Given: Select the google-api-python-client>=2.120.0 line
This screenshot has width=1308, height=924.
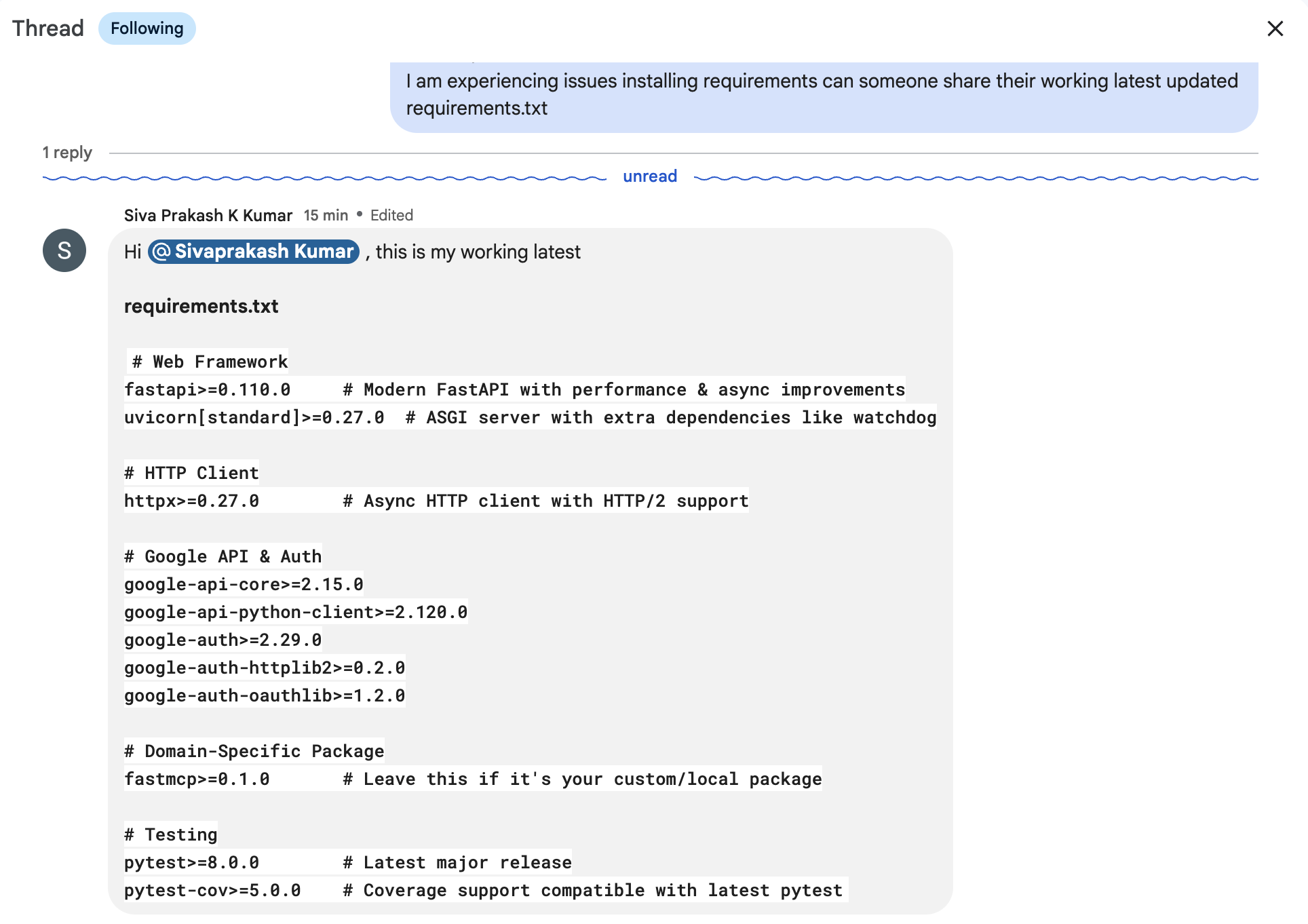Looking at the screenshot, I should click(295, 611).
